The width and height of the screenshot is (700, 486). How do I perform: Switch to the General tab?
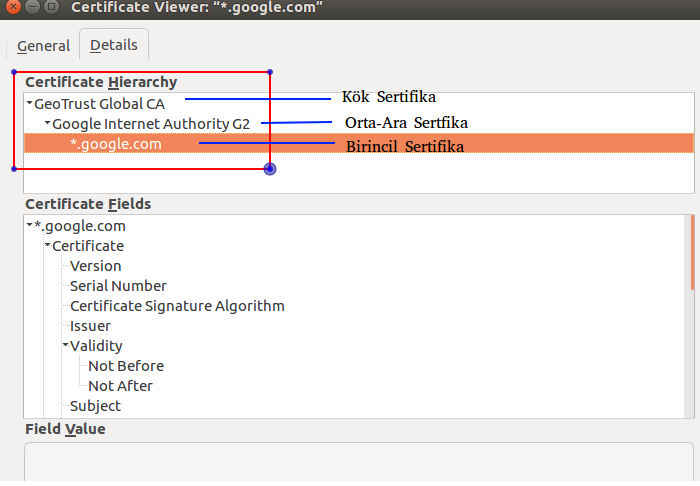(43, 46)
